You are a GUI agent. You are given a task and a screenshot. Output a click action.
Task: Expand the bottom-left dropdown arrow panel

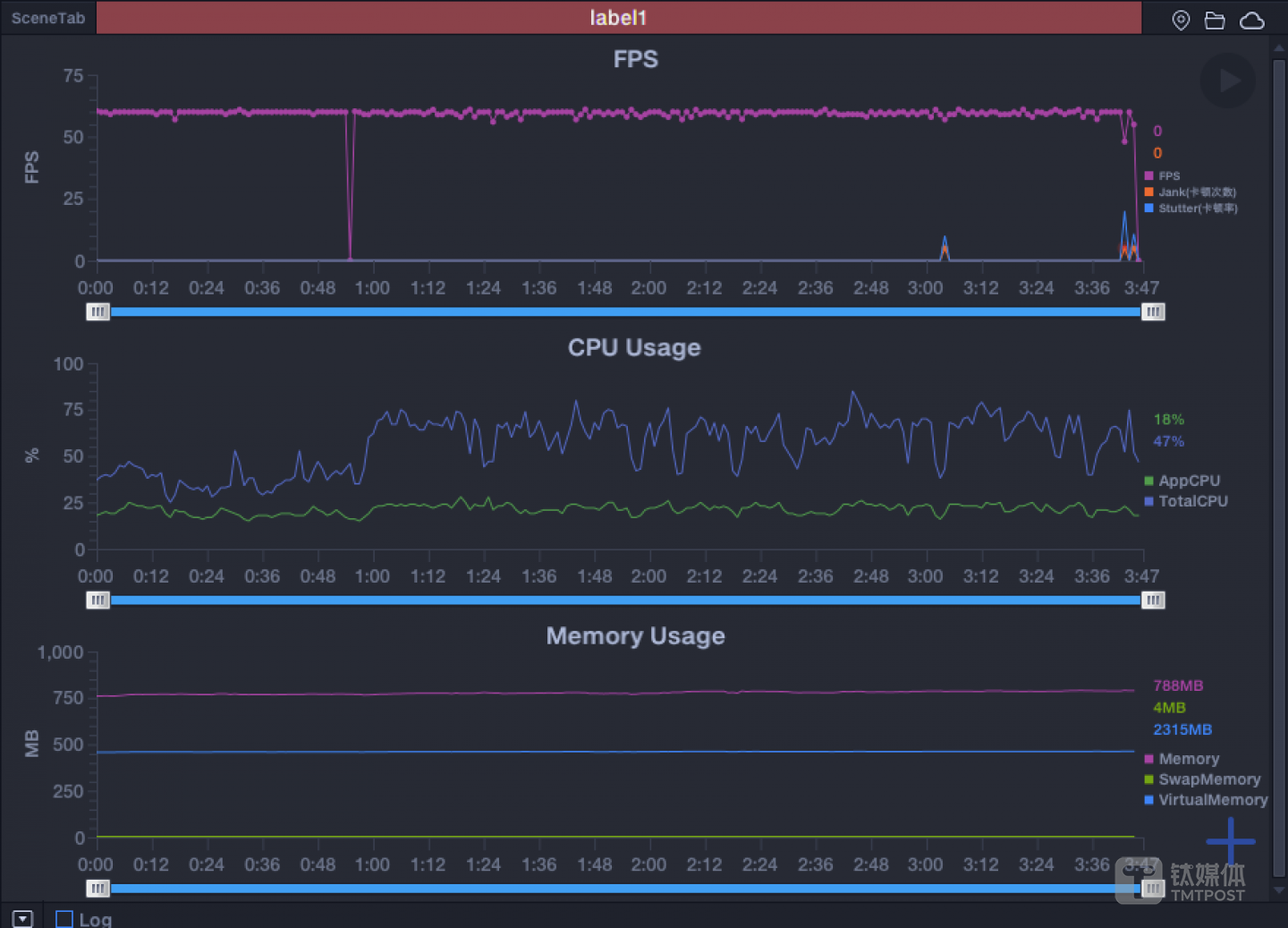pos(22,919)
